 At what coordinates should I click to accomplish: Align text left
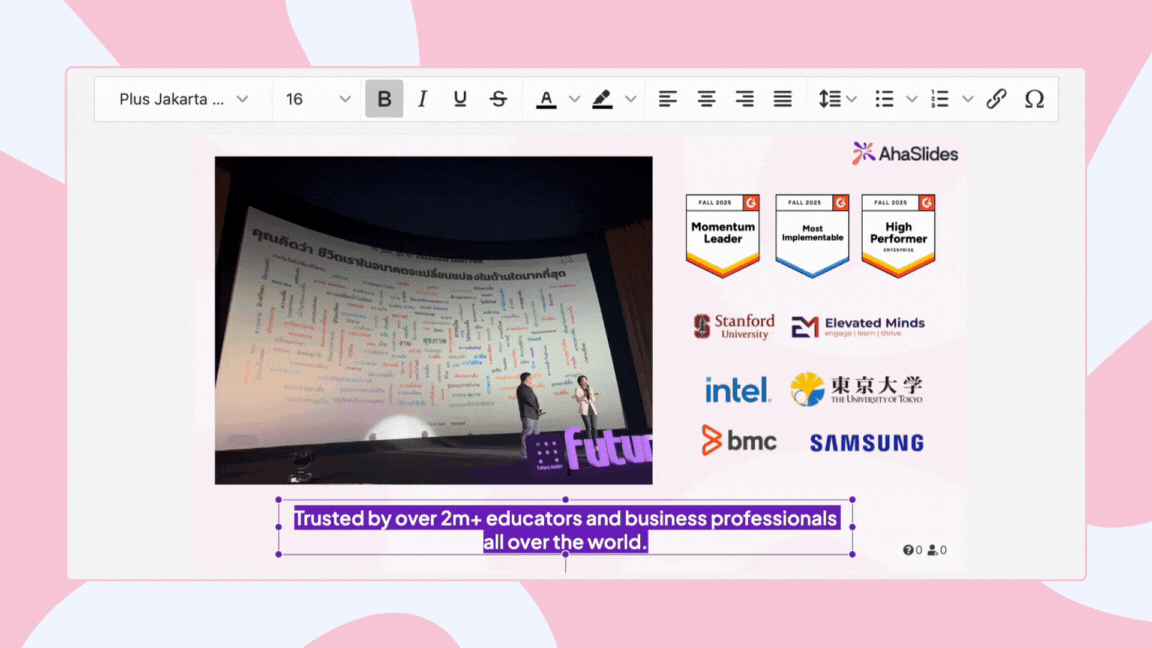tap(667, 99)
